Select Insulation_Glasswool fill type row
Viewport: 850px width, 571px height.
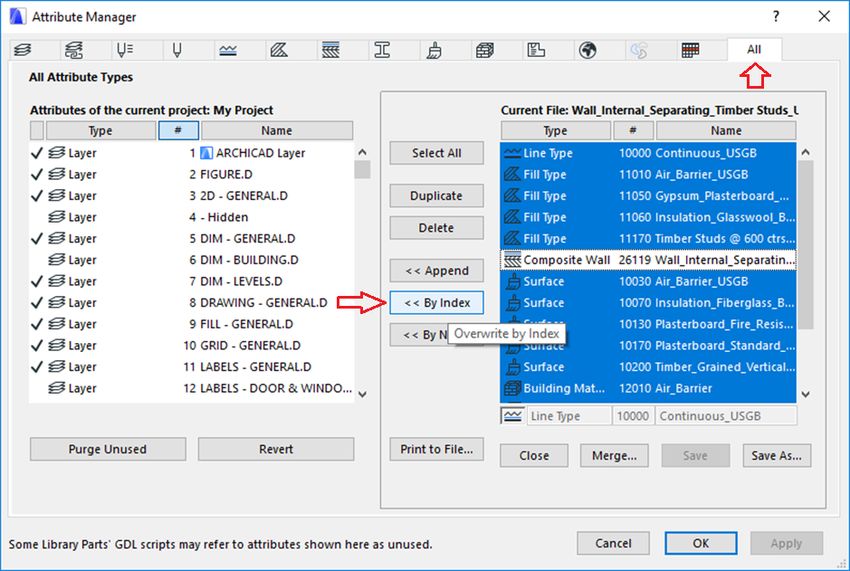click(648, 217)
